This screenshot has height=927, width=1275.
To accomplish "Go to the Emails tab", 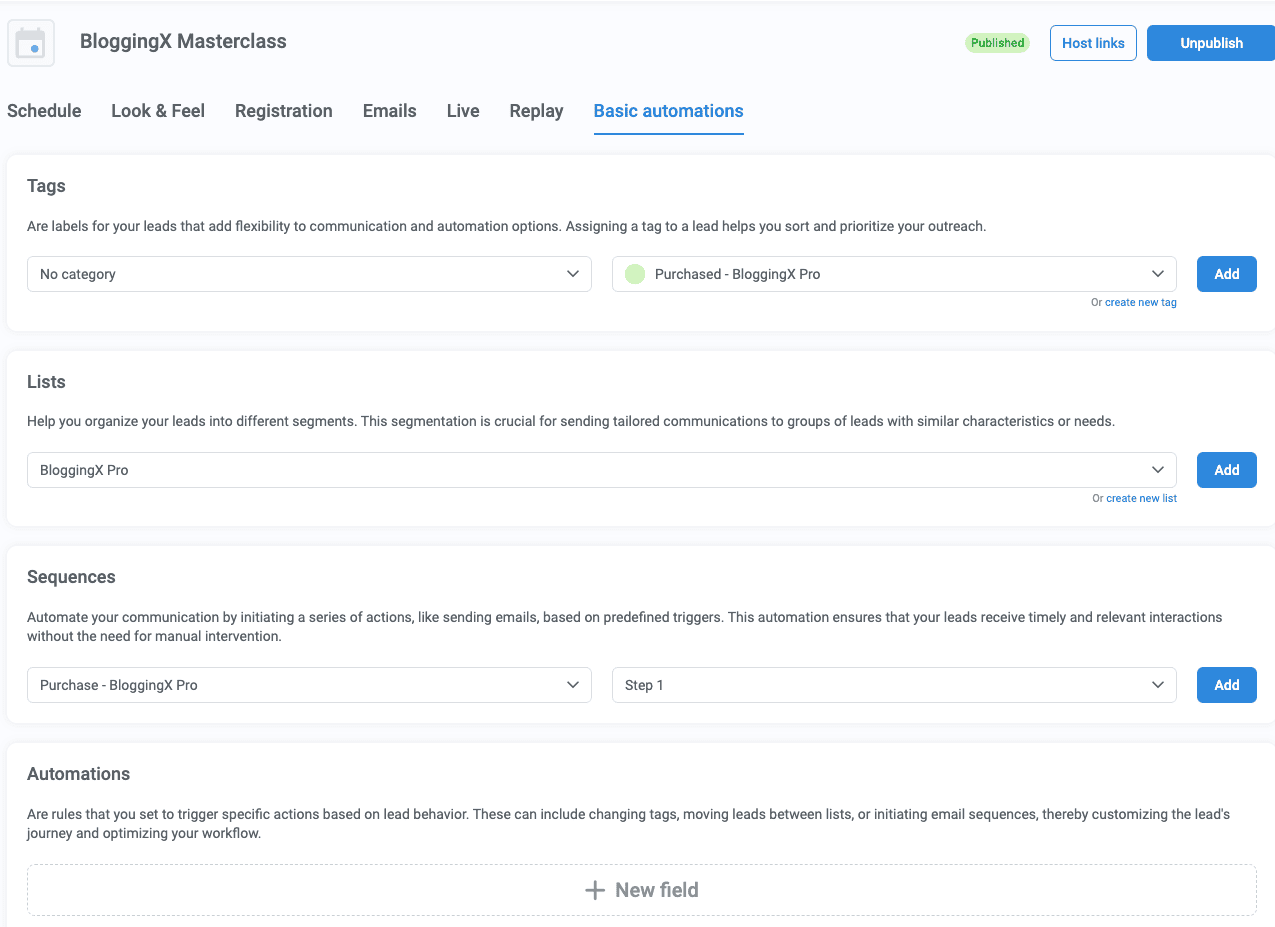I will point(390,111).
